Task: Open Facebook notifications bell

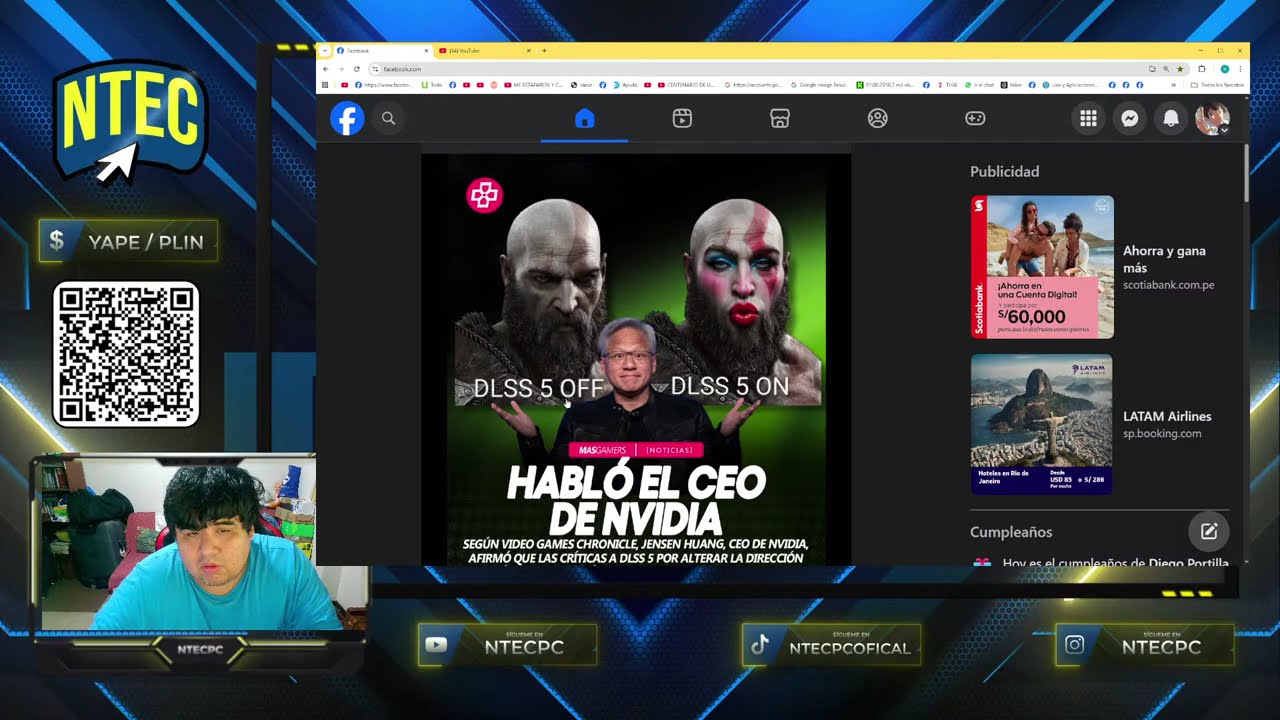Action: [1170, 119]
